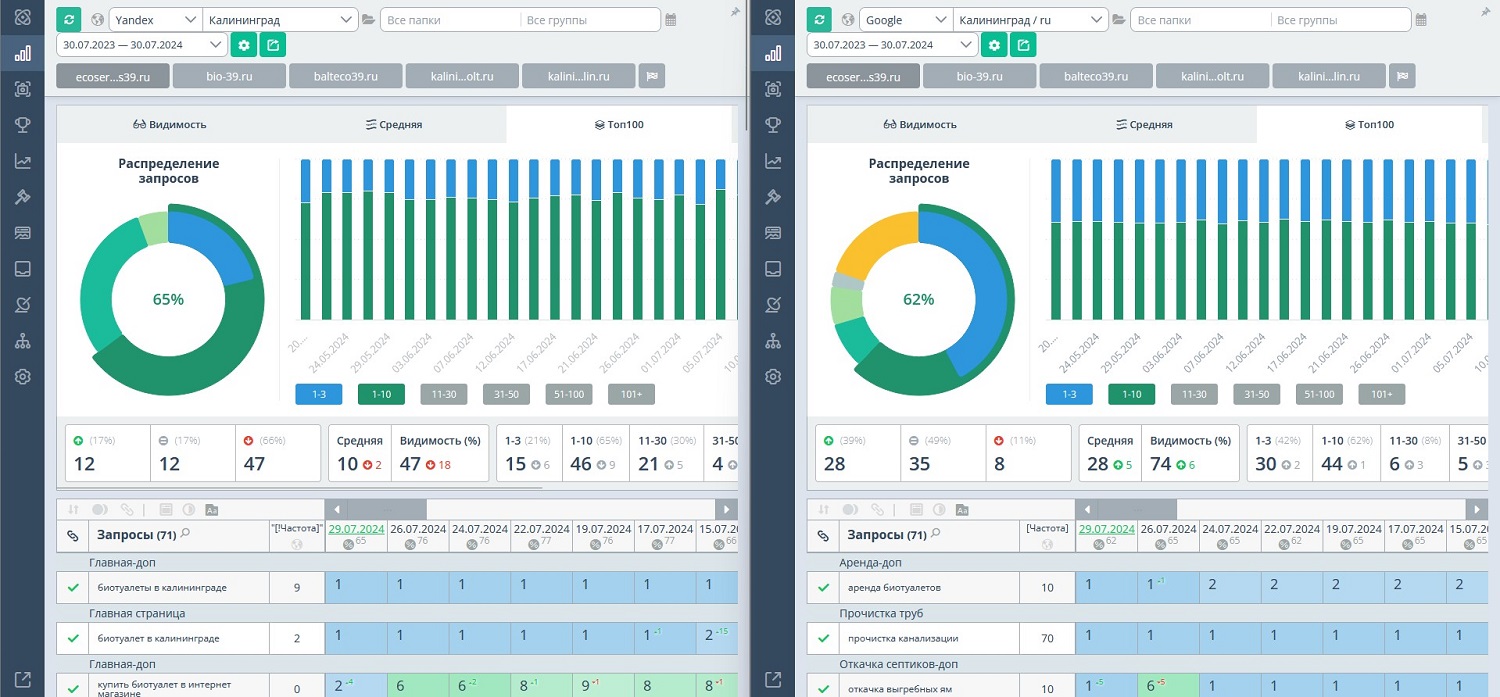
Task: Open the date range dropdown in the Google panel
Action: [893, 45]
